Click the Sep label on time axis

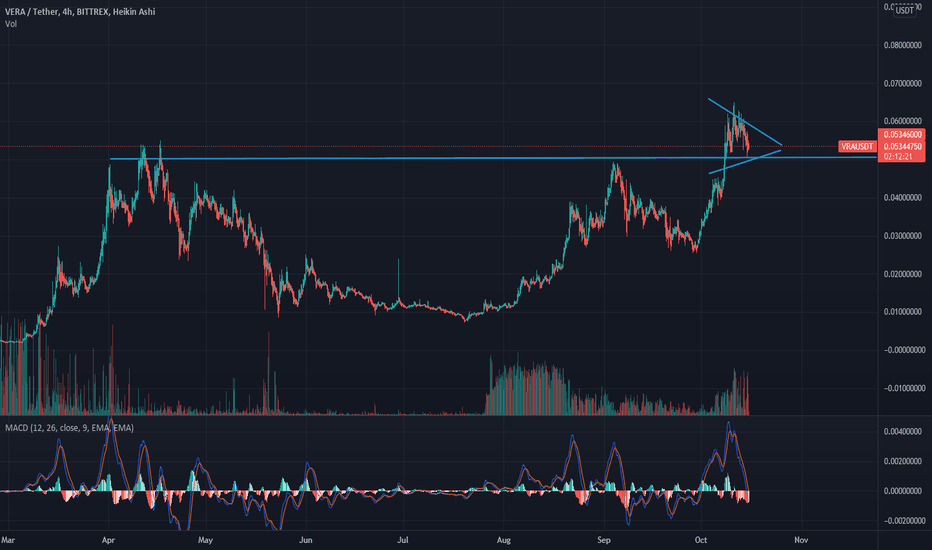click(604, 540)
